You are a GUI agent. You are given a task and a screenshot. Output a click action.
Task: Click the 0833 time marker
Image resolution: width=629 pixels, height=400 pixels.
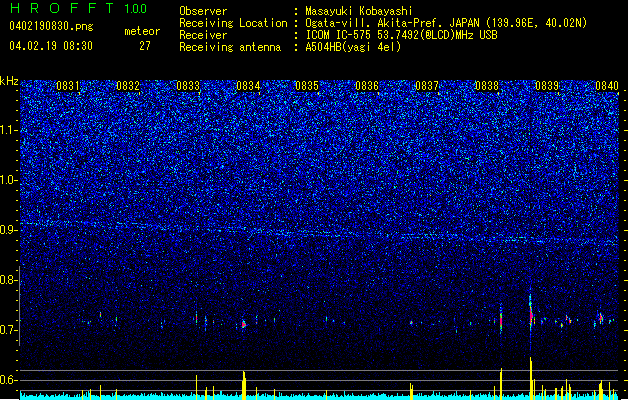coord(188,86)
